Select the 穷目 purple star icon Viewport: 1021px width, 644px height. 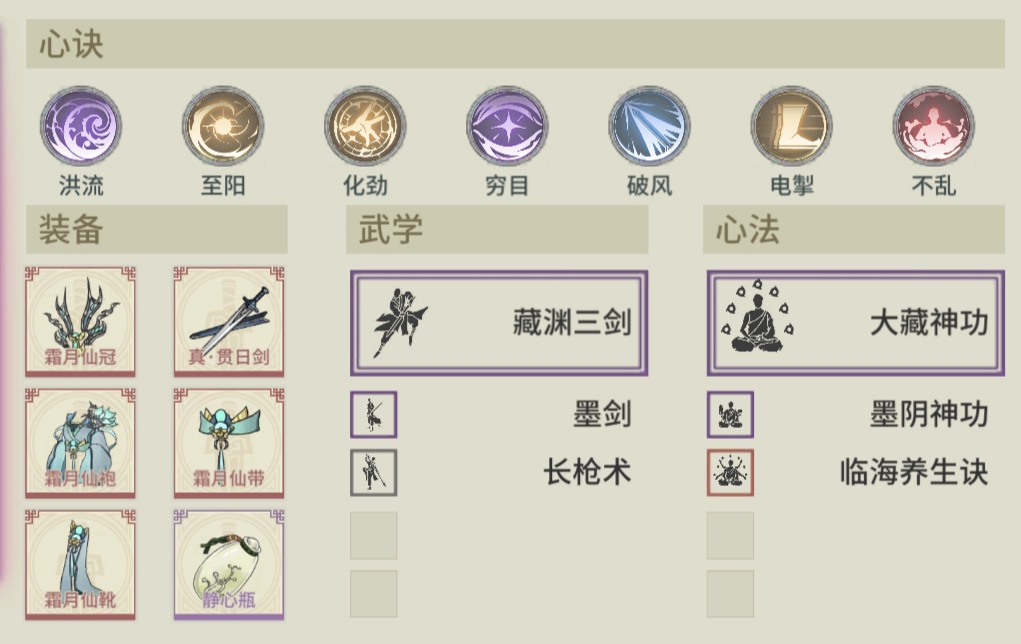[x=507, y=126]
